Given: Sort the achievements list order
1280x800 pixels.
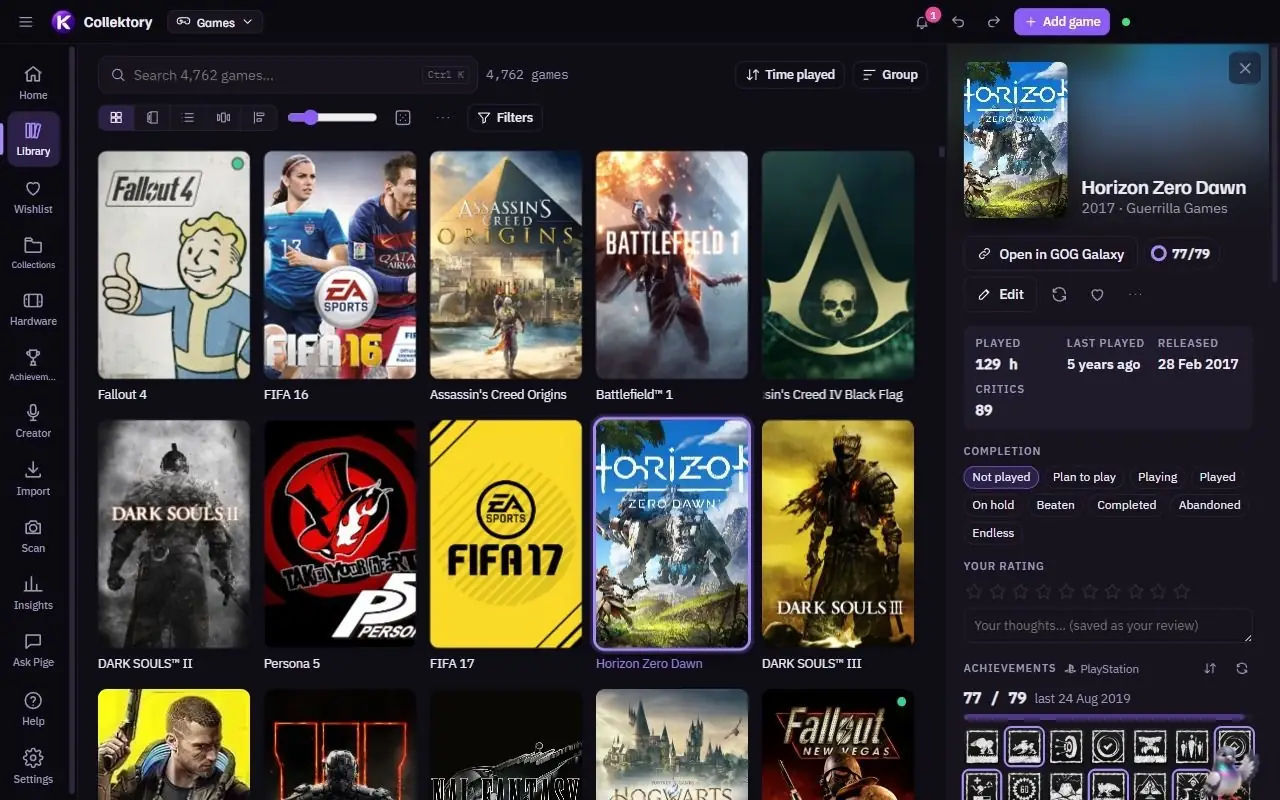Looking at the screenshot, I should (1210, 668).
